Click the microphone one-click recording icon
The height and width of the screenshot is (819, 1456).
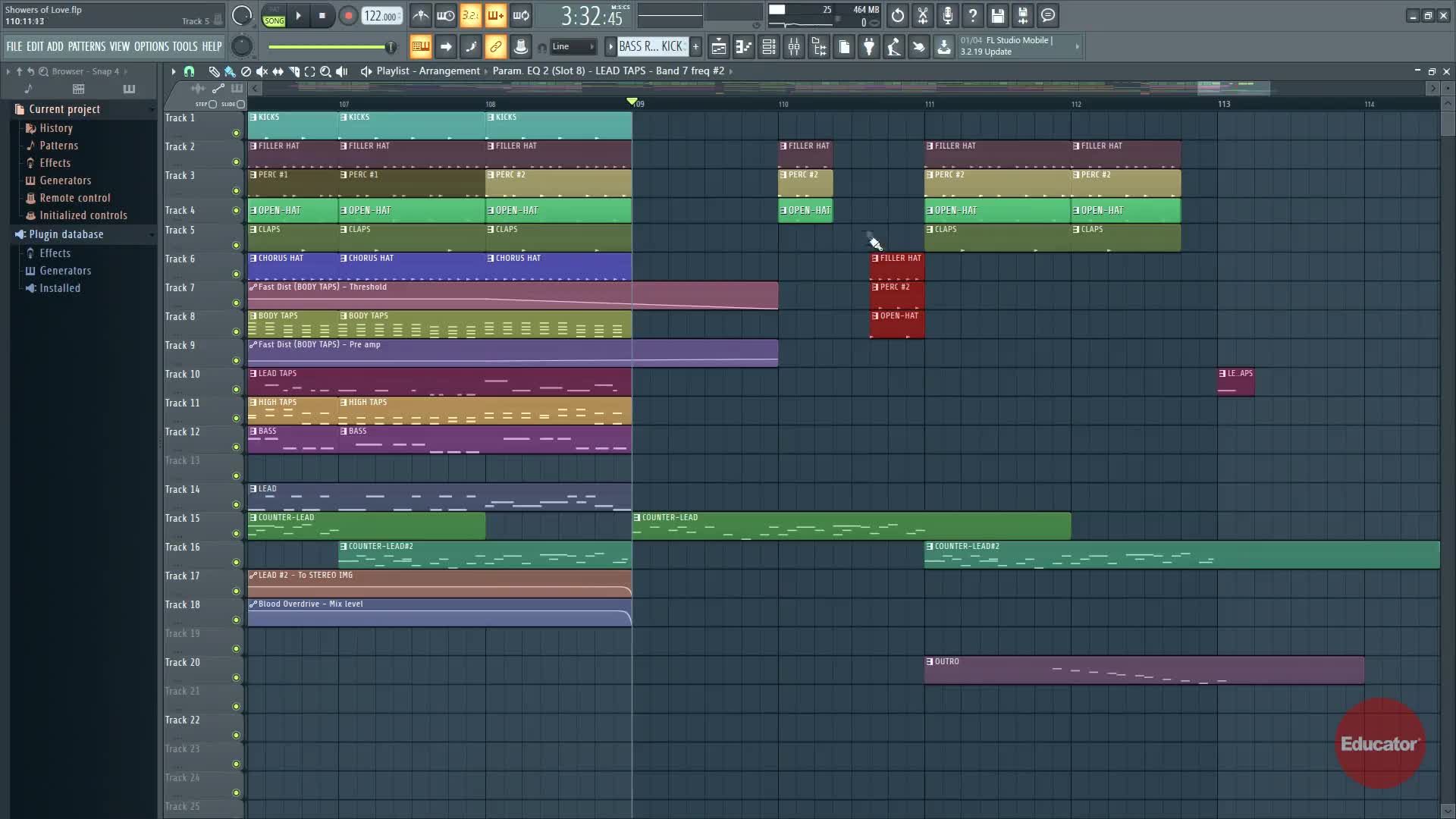pos(947,15)
